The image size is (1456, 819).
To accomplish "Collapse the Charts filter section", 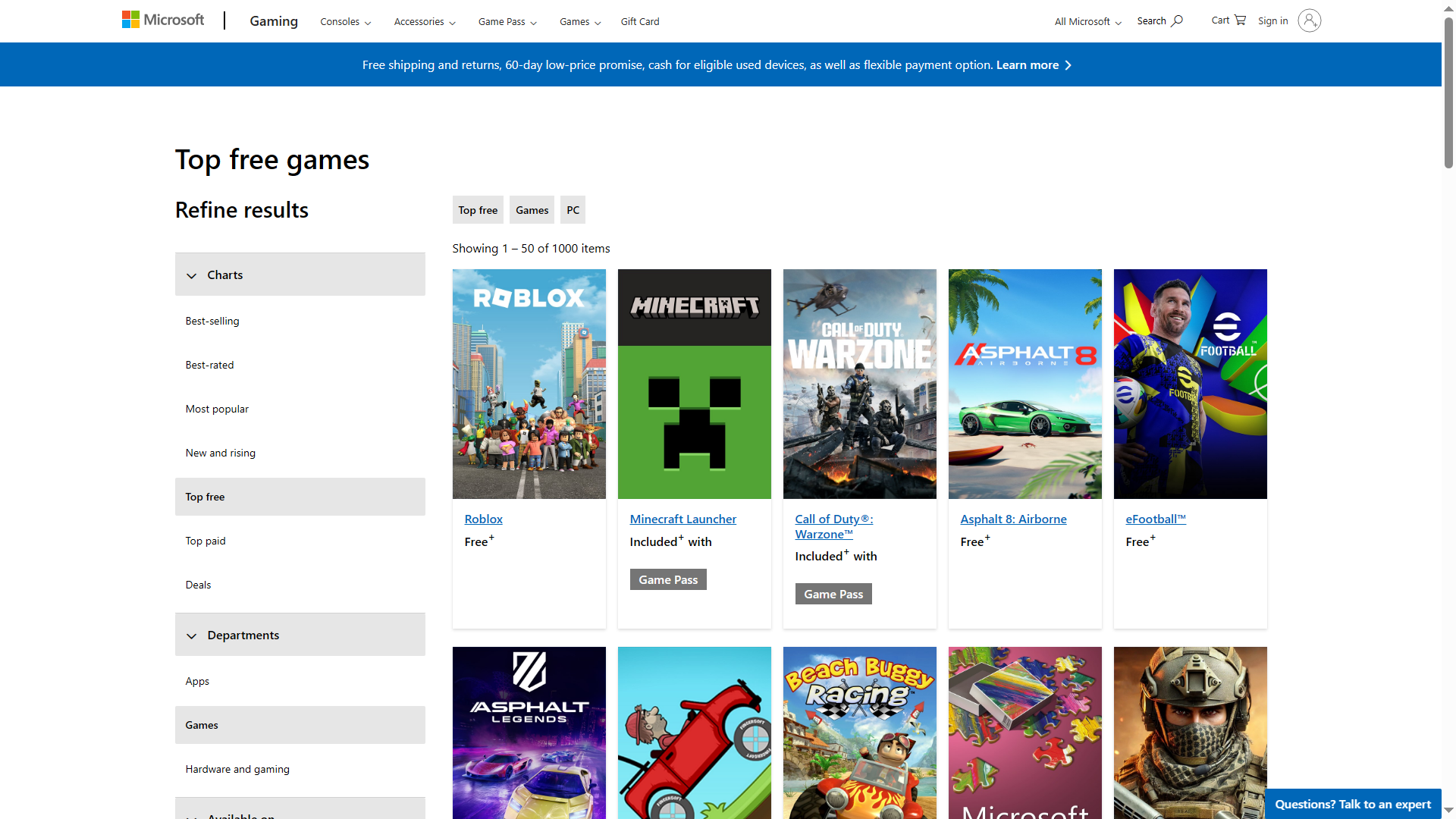I will click(300, 275).
